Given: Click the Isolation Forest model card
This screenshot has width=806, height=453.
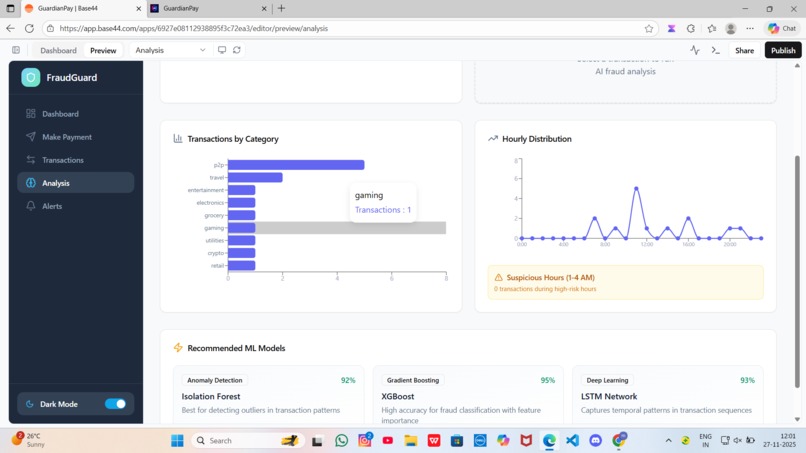Looking at the screenshot, I should (x=268, y=395).
